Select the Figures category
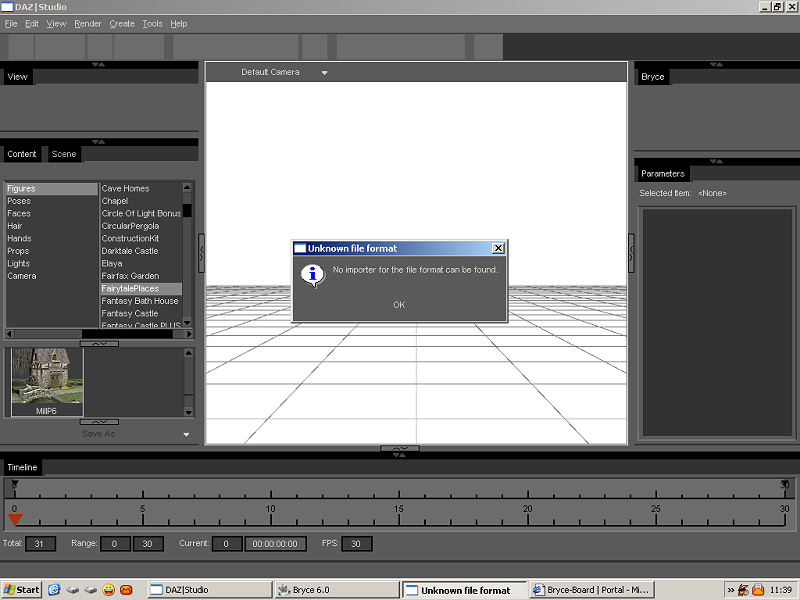Image resolution: width=800 pixels, height=600 pixels. pos(52,188)
